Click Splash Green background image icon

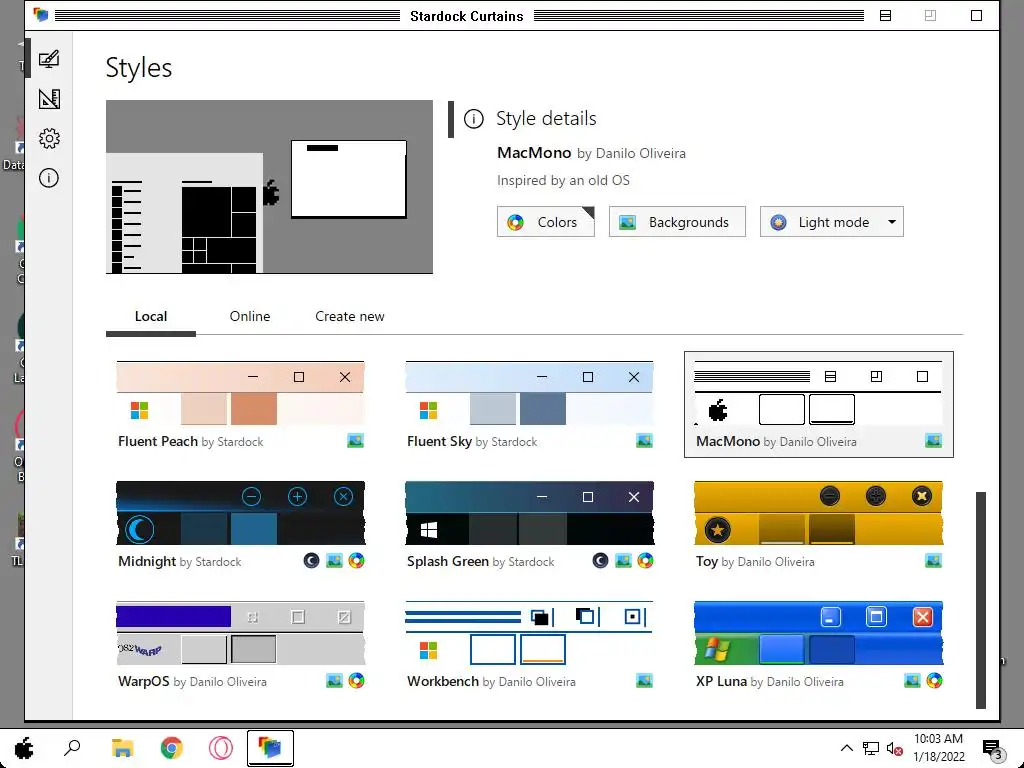pos(623,560)
